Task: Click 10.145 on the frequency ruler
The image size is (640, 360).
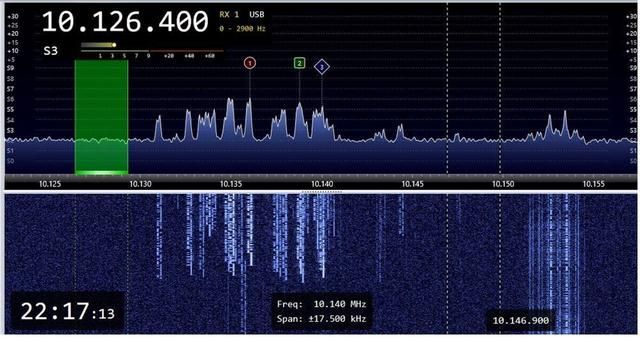Action: coord(412,184)
